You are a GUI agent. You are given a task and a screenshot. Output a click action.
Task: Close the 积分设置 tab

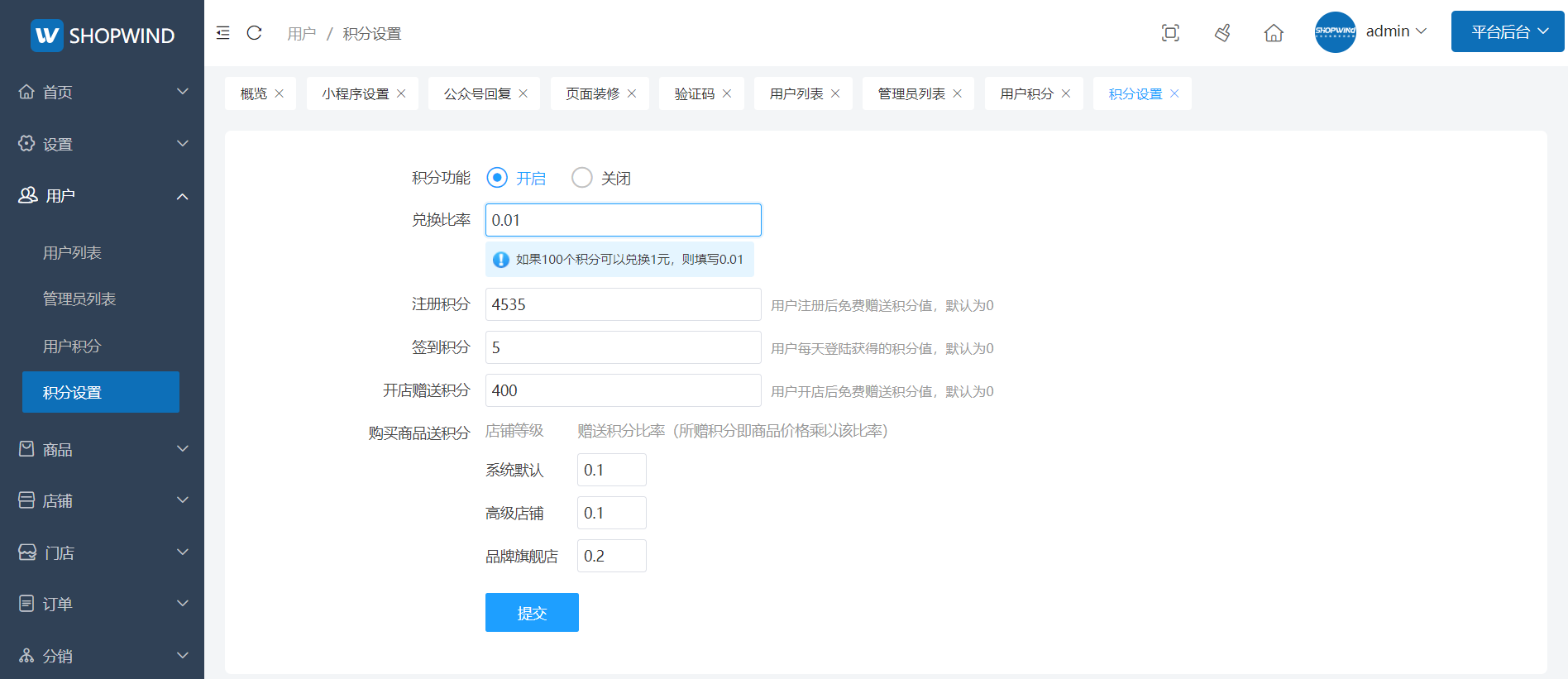[x=1174, y=93]
